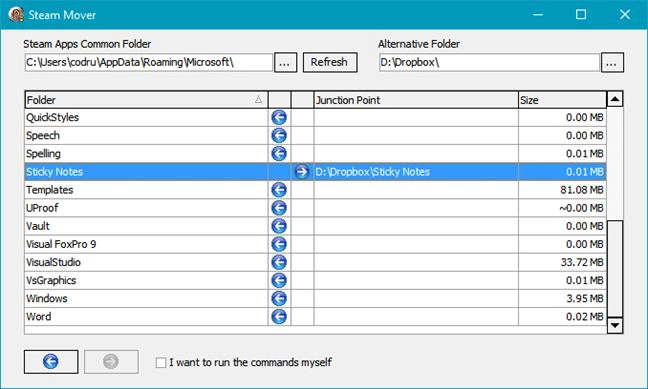648x389 pixels.
Task: Click the right arrow icon in Sticky Notes row
Action: [x=302, y=172]
